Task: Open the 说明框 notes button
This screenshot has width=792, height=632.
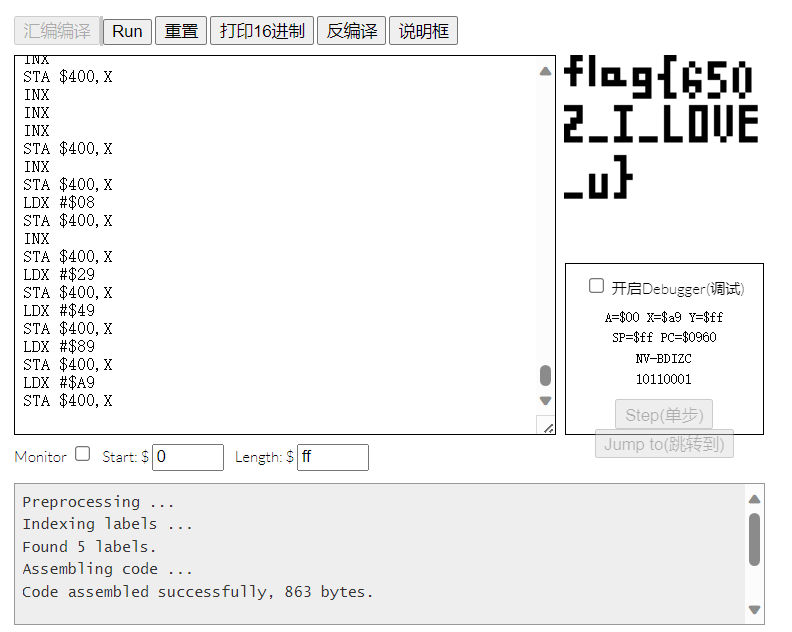Action: pos(423,31)
